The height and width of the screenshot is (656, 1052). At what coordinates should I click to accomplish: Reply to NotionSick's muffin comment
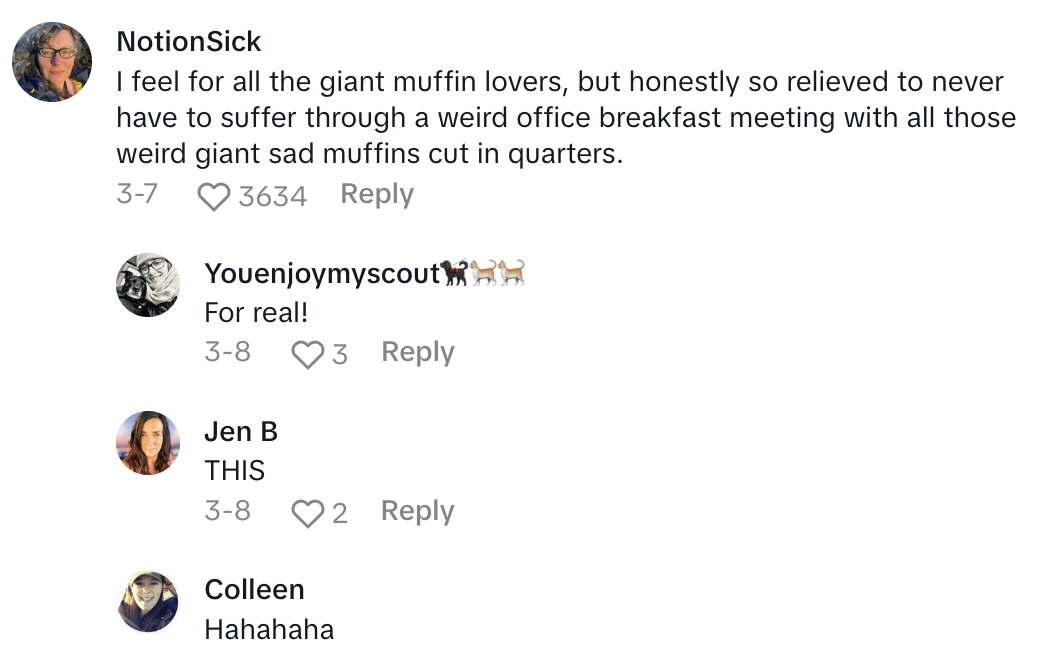click(376, 194)
